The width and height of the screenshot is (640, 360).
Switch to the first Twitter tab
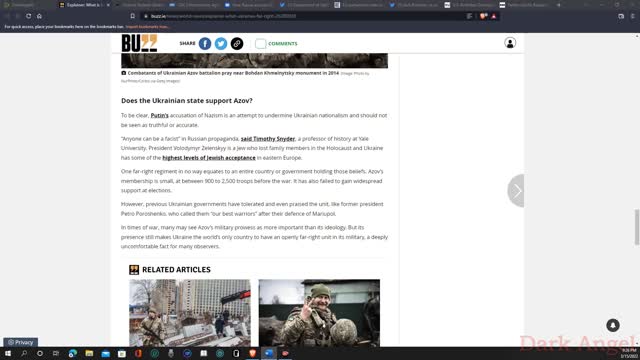tap(305, 5)
